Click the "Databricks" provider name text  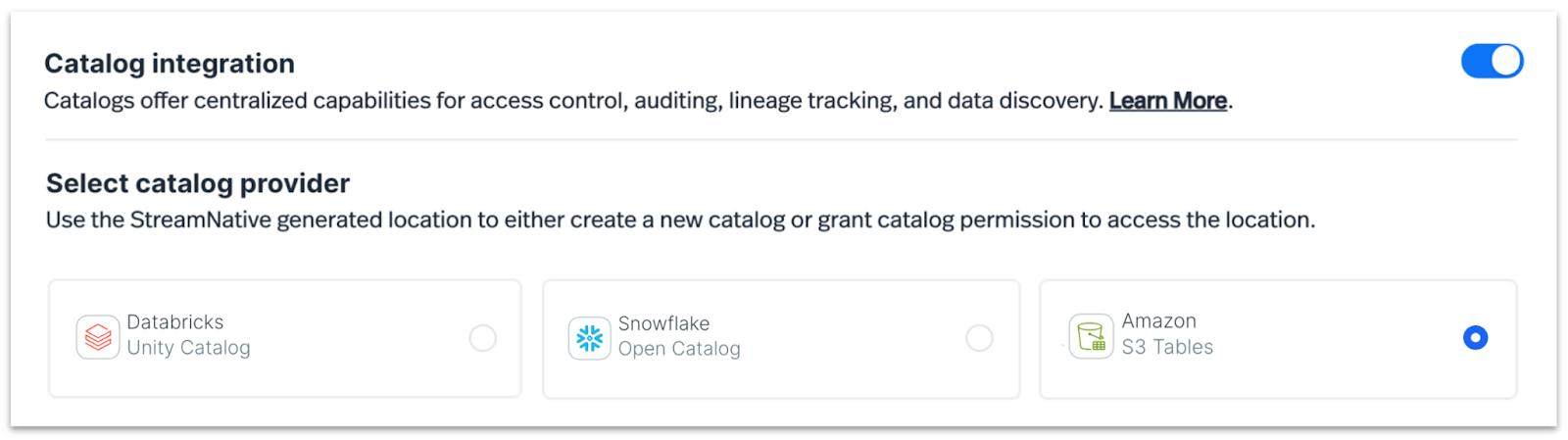(174, 322)
